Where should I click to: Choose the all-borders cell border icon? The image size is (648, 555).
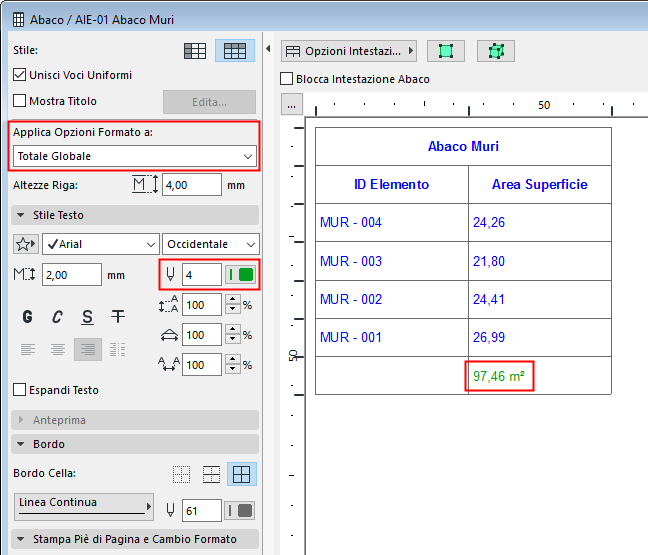coord(241,474)
